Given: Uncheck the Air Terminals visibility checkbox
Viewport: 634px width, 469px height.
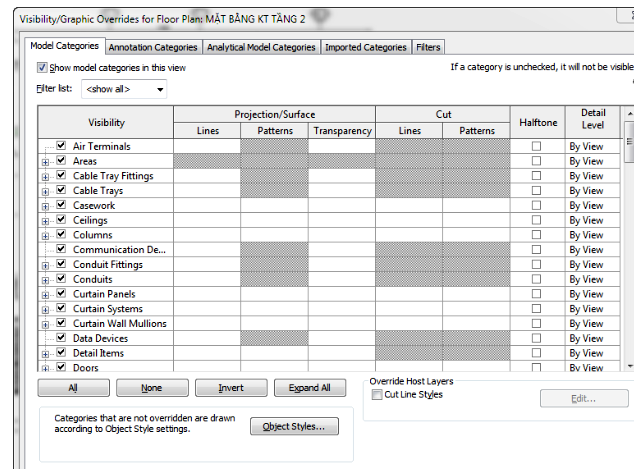Looking at the screenshot, I should pyautogui.click(x=61, y=146).
